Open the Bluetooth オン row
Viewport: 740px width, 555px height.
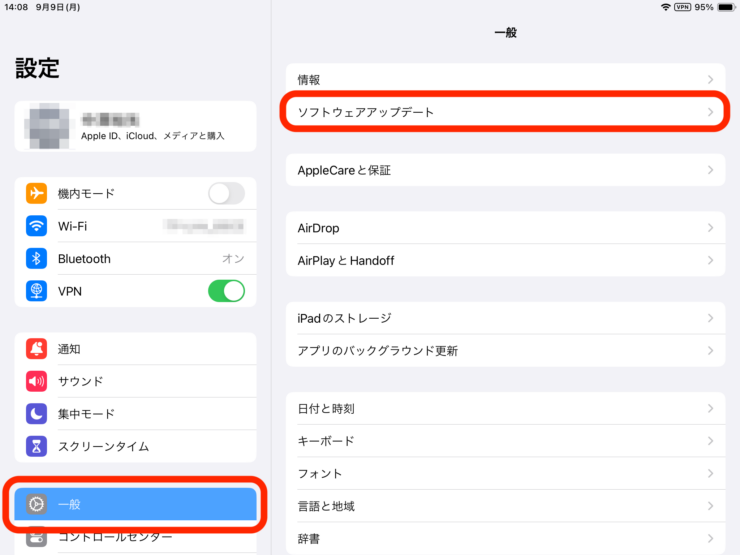point(135,259)
